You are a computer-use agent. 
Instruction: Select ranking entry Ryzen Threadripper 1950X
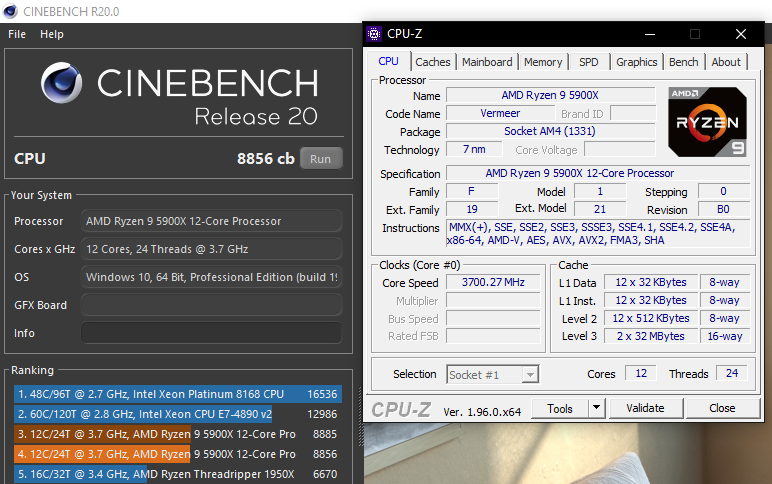pyautogui.click(x=178, y=474)
